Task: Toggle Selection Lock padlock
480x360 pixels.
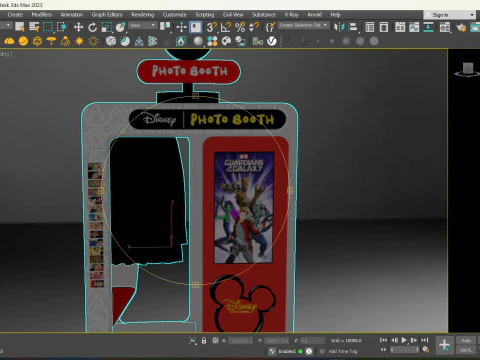Action: click(x=204, y=340)
